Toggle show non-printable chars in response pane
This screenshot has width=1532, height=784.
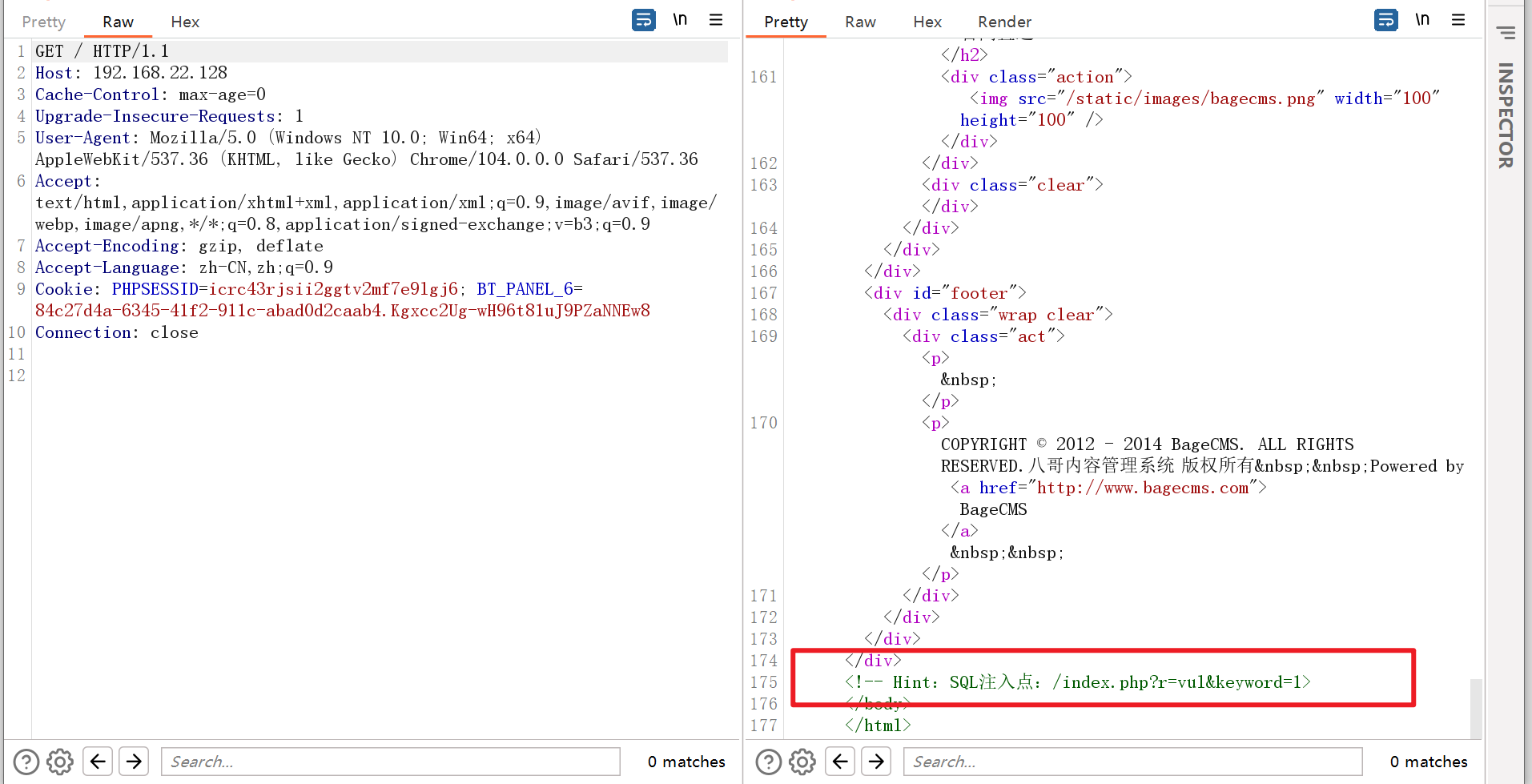[x=1422, y=19]
